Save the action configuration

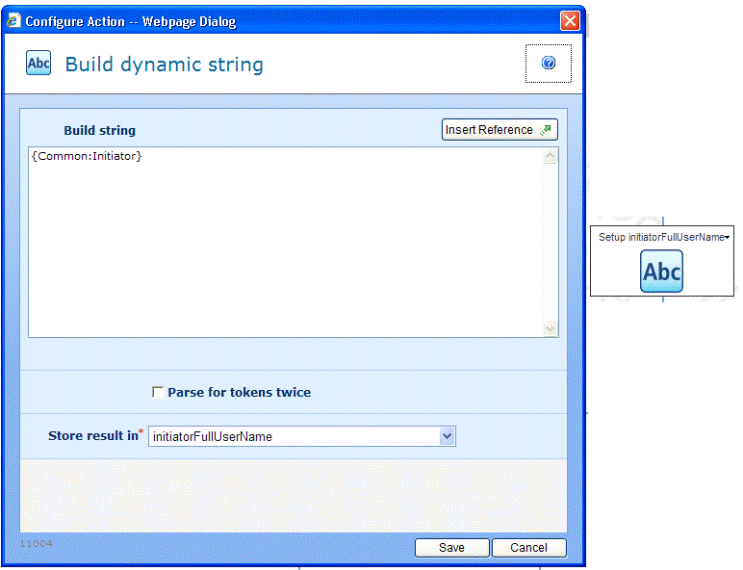tap(452, 548)
